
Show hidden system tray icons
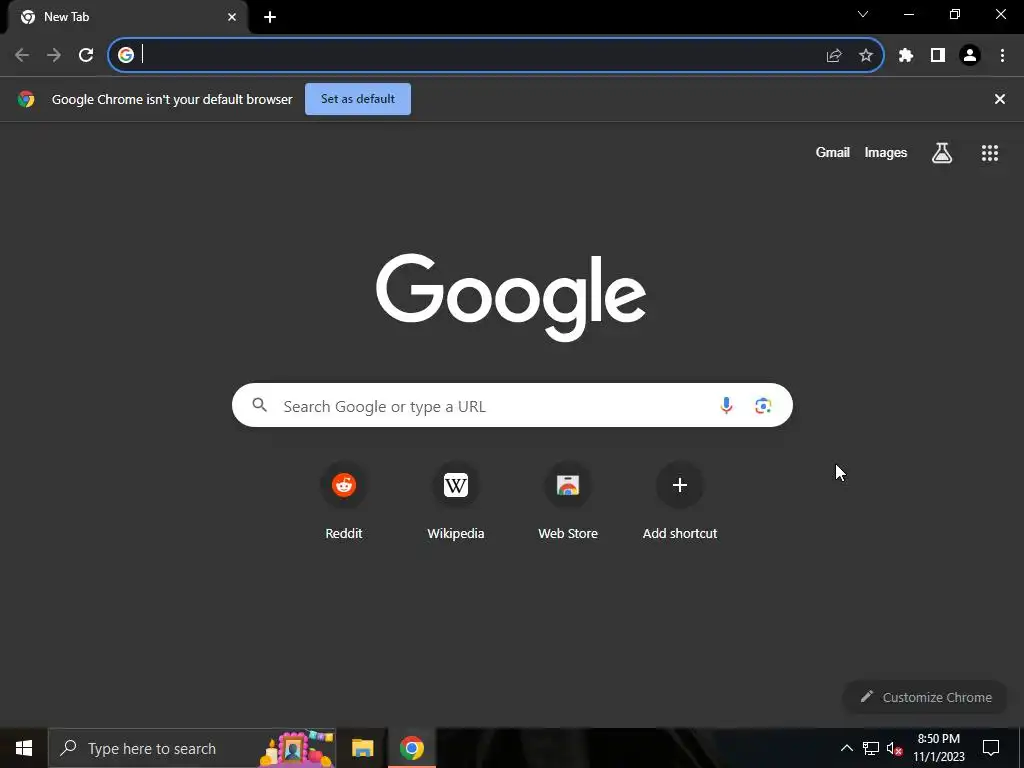click(x=846, y=748)
